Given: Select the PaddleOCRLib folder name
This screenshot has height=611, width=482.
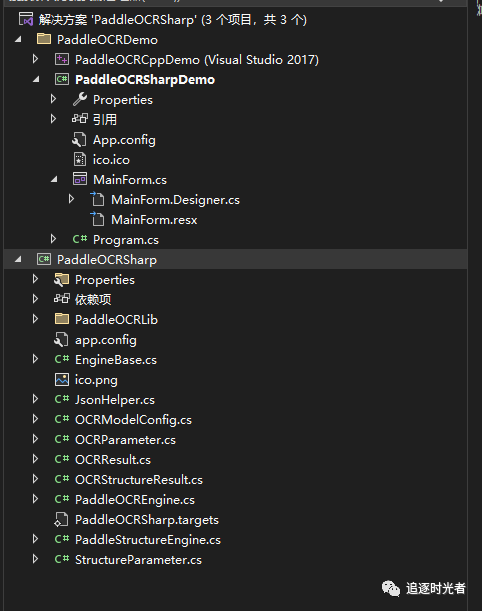Looking at the screenshot, I should tap(116, 320).
